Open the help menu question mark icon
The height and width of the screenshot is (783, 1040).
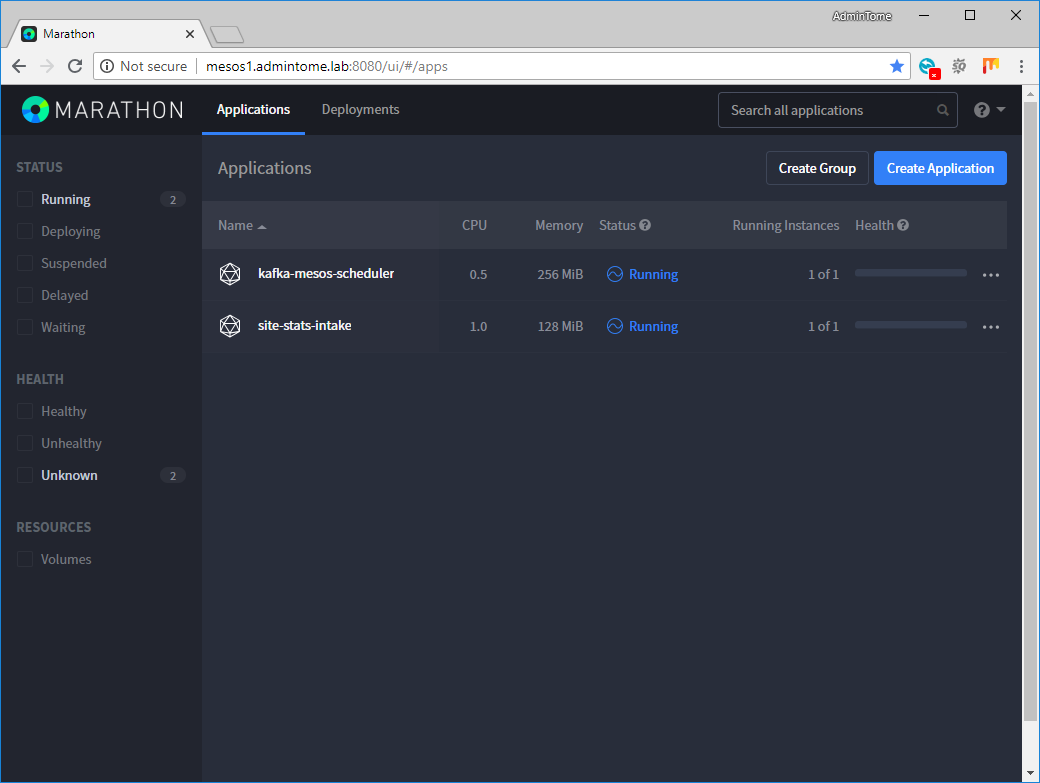[x=981, y=109]
